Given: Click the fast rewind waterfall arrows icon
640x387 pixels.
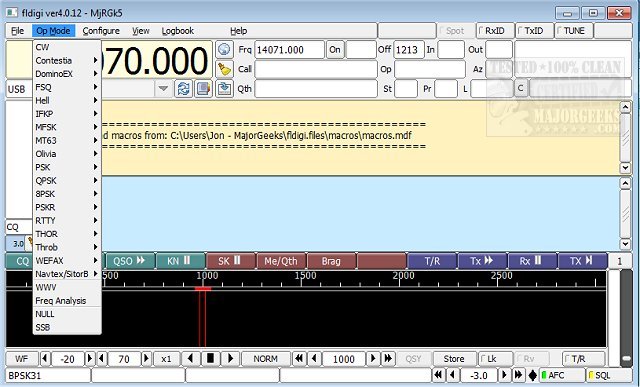Looking at the screenshot, I should (x=299, y=359).
